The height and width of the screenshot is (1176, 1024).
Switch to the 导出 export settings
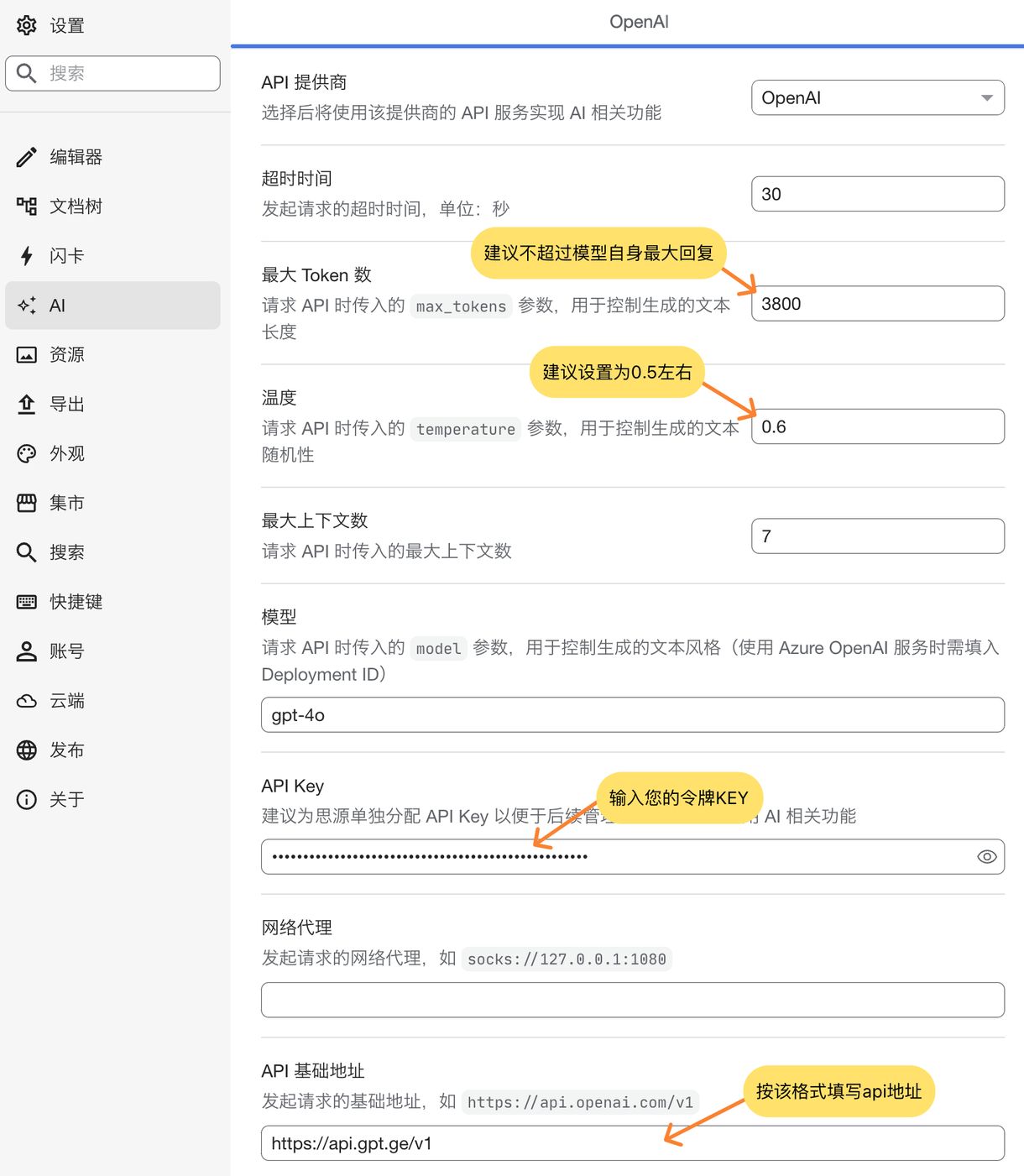(x=112, y=405)
